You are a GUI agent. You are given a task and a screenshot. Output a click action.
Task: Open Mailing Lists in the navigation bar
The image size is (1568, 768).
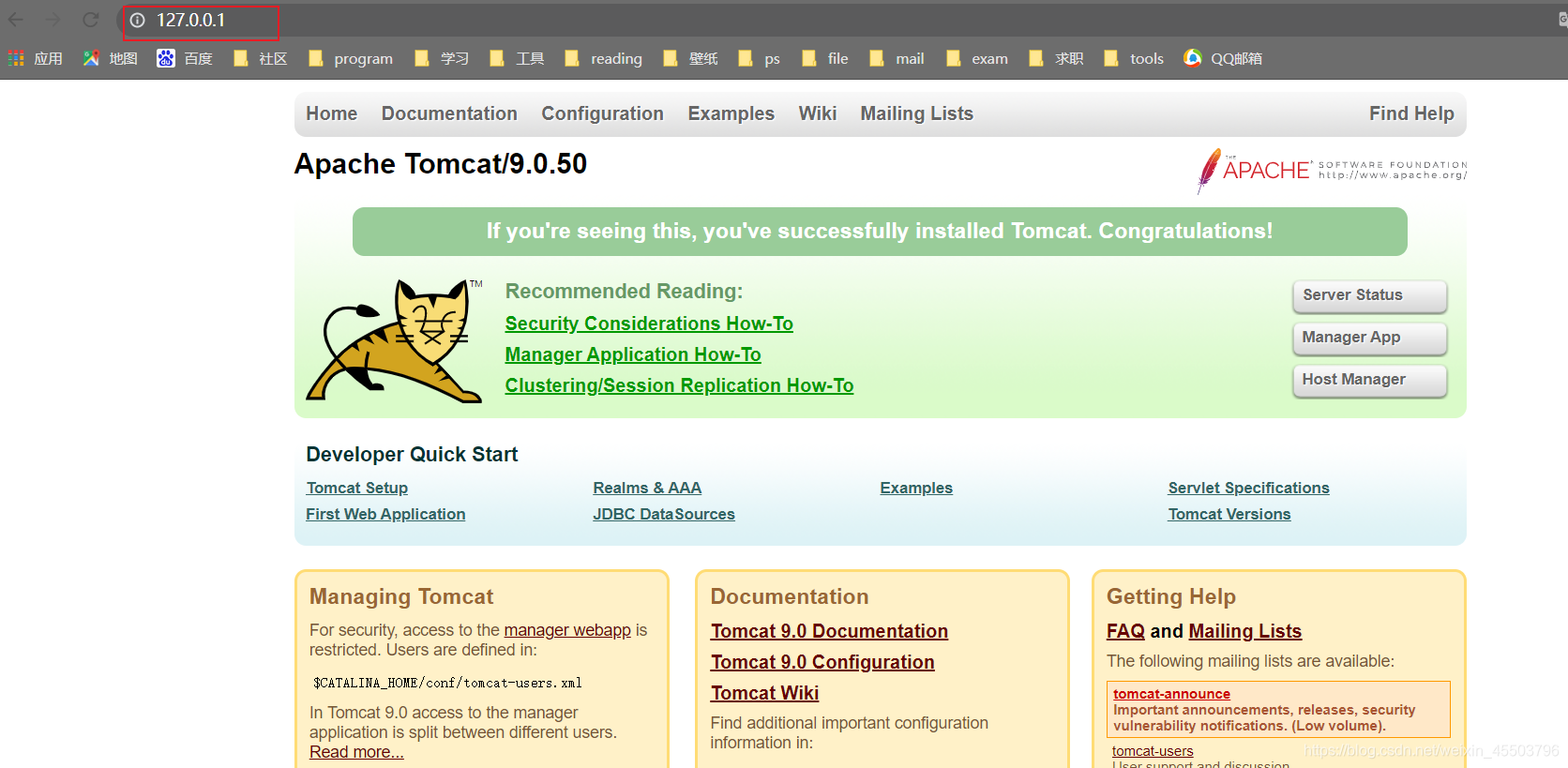click(x=917, y=113)
